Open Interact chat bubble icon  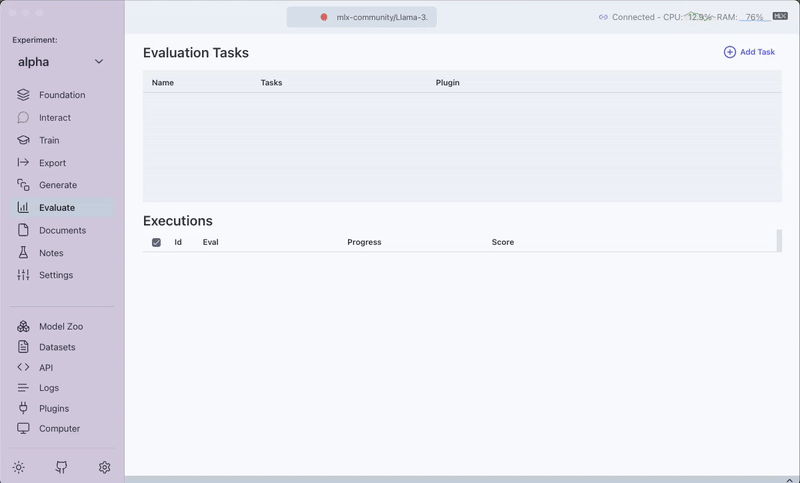coord(23,118)
